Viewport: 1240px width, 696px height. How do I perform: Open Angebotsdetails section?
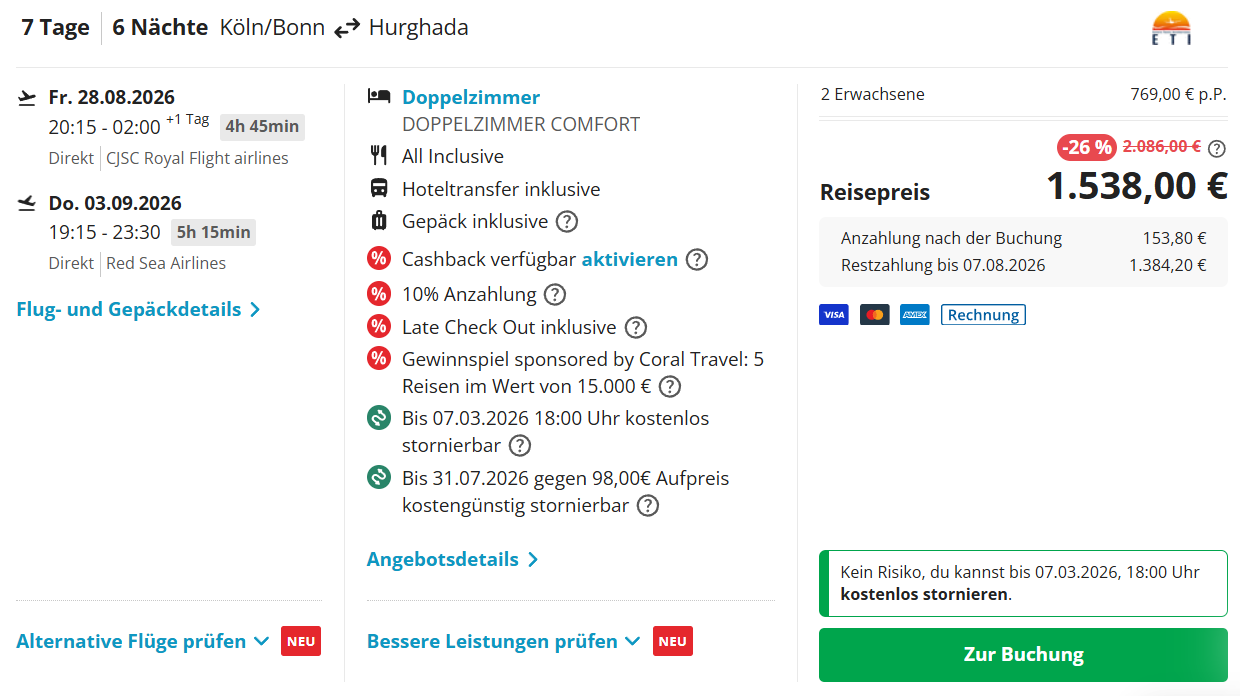(452, 560)
